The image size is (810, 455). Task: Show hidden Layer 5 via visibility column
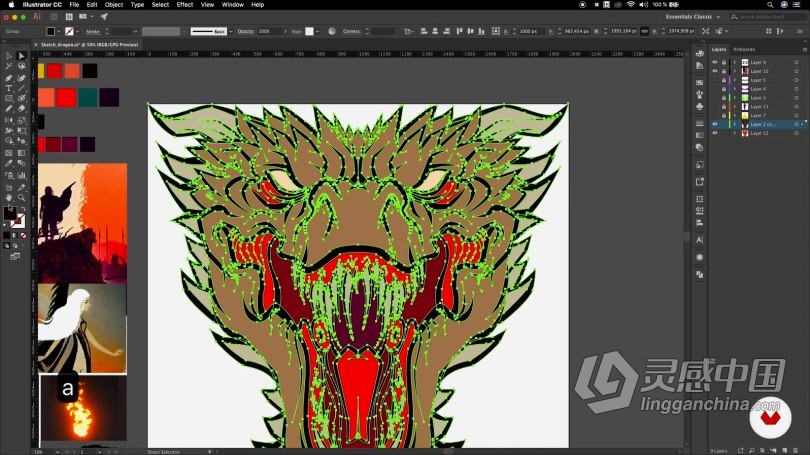[x=715, y=80]
